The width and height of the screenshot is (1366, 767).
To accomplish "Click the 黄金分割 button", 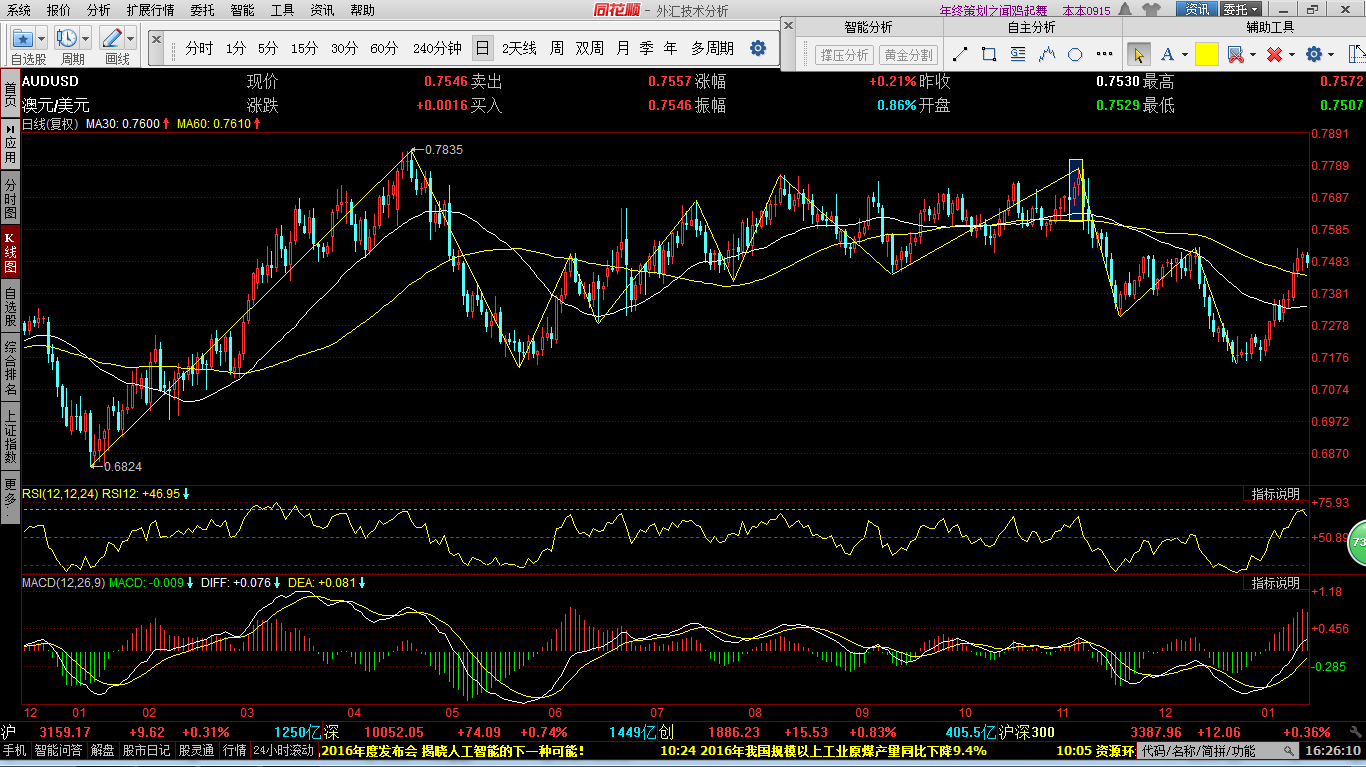I will point(908,55).
